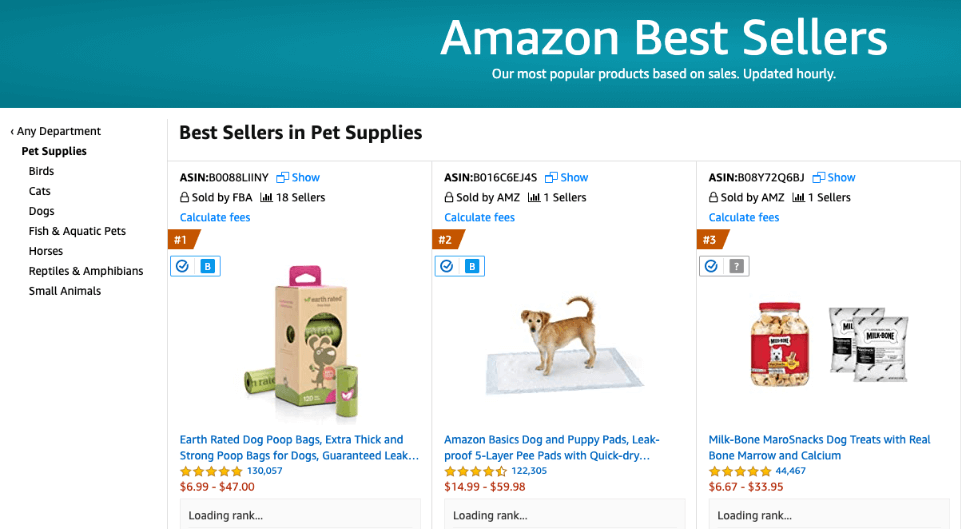The width and height of the screenshot is (961, 529).
Task: Show details for ASIN B016C6EJ4S
Action: [x=567, y=177]
